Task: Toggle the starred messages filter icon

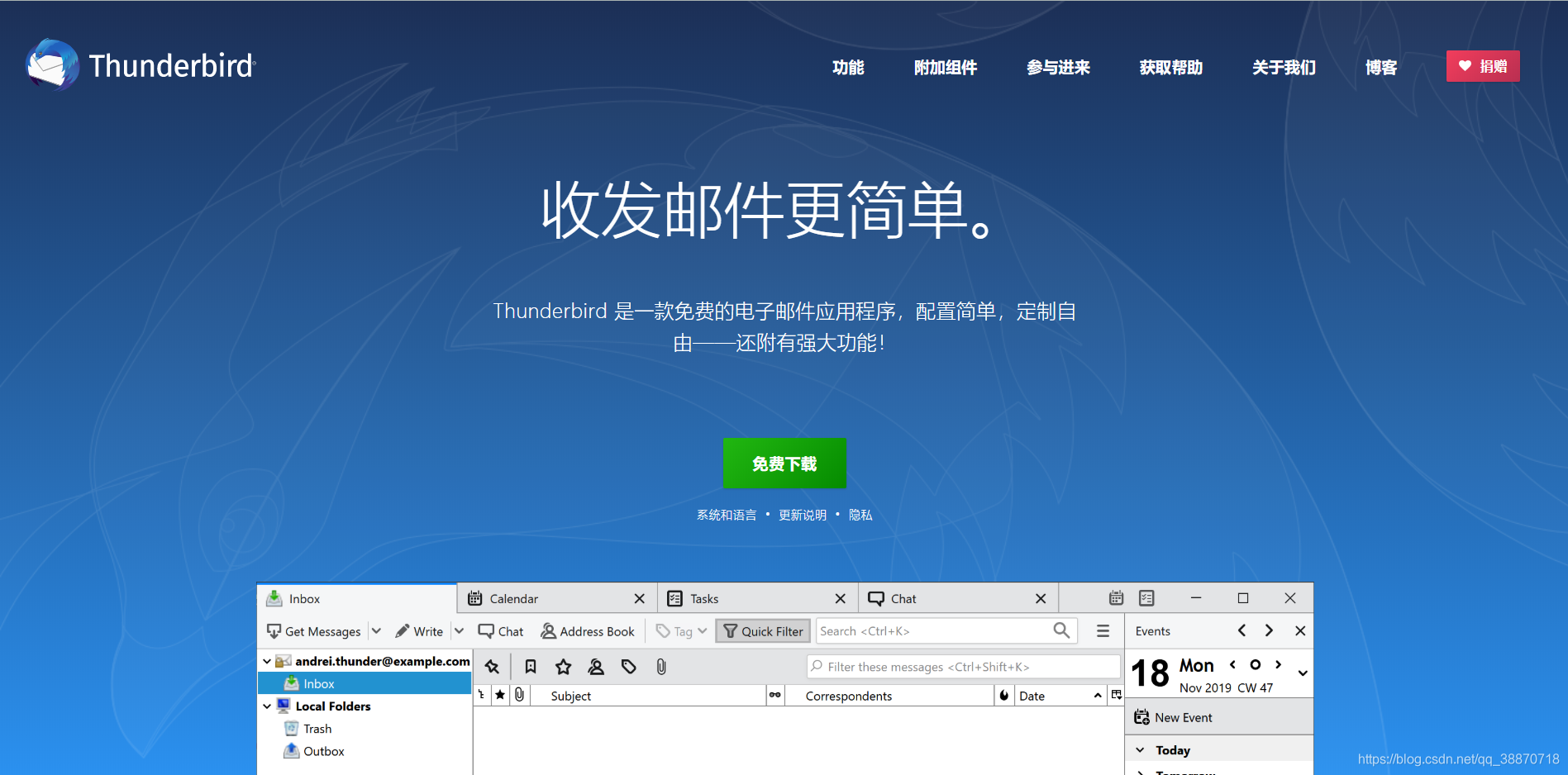Action: 563,667
